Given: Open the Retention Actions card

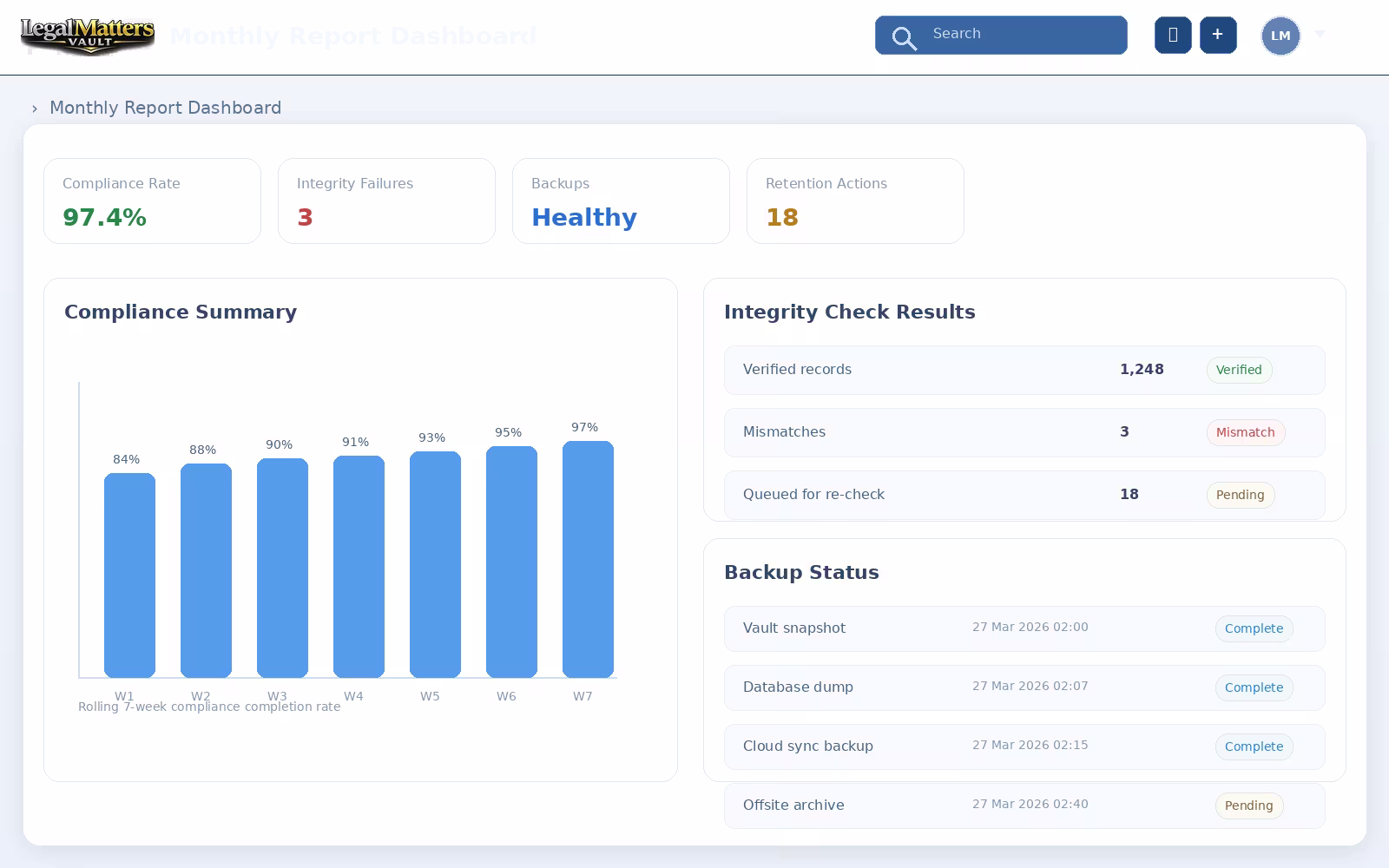Looking at the screenshot, I should pos(855,201).
